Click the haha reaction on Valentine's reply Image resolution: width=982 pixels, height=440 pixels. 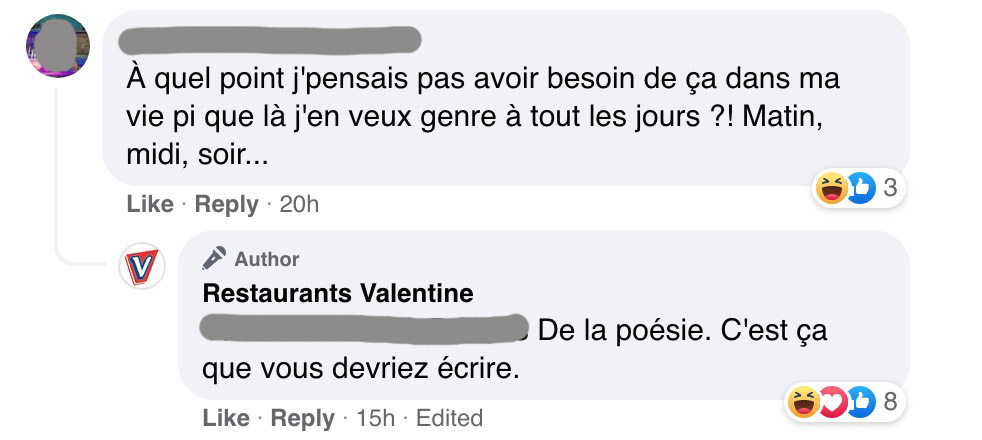click(x=803, y=402)
